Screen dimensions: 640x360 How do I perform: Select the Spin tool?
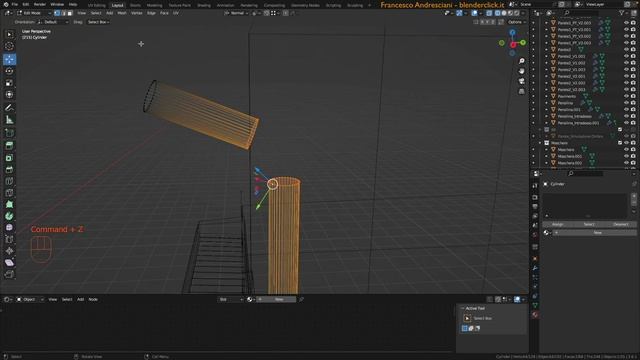tap(9, 216)
